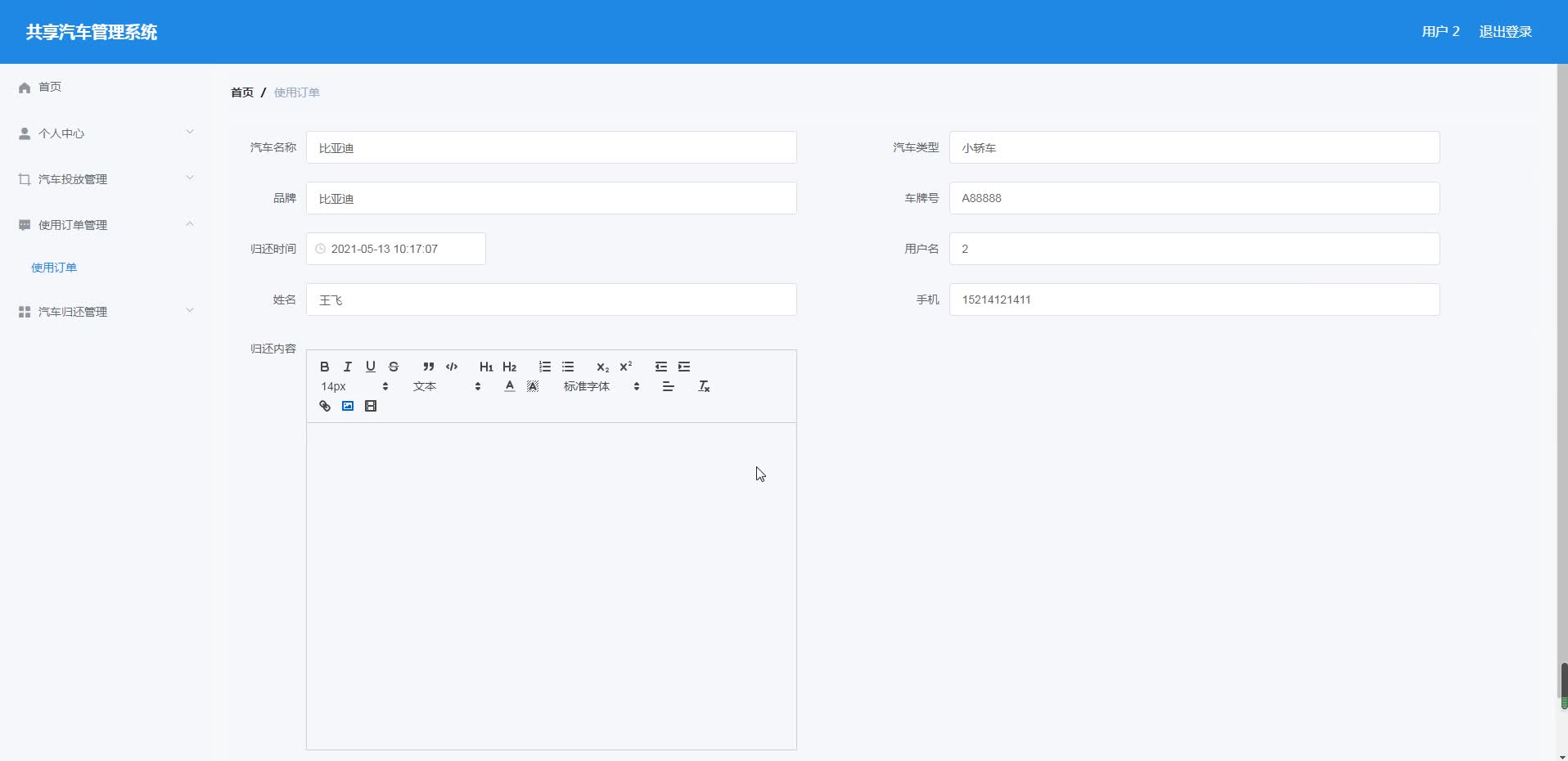1568x761 pixels.
Task: Toggle strikethrough formatting in editor
Action: (x=394, y=367)
